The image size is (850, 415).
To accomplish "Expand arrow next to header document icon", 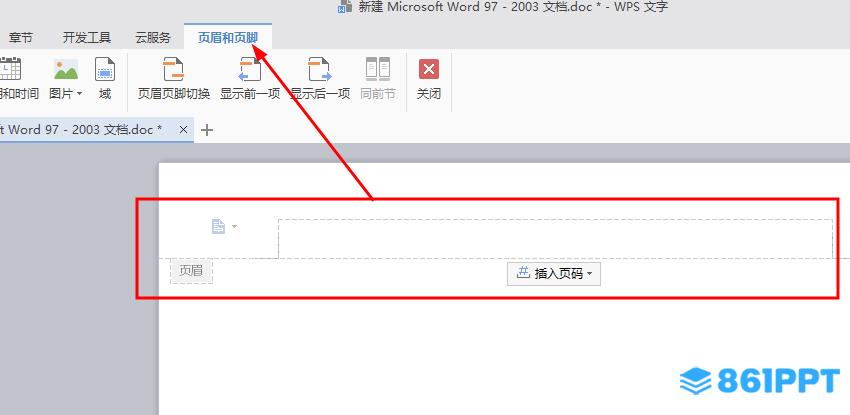I will point(235,226).
